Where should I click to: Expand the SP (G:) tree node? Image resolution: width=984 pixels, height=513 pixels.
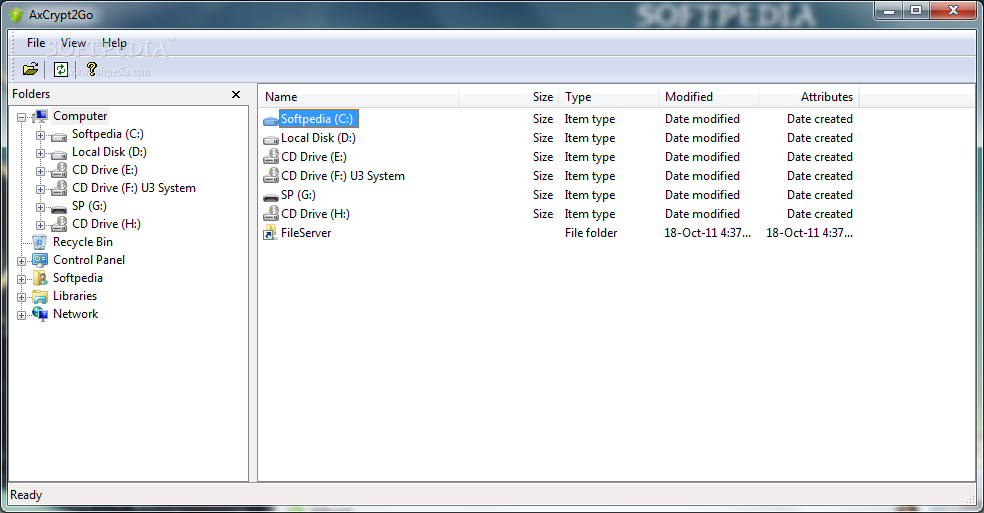(40, 208)
